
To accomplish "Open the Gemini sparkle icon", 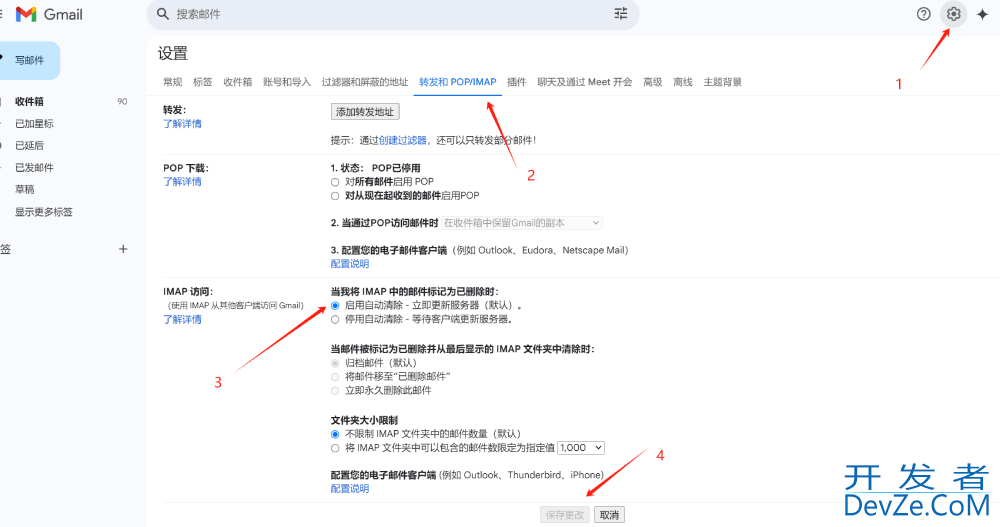I will click(x=982, y=14).
